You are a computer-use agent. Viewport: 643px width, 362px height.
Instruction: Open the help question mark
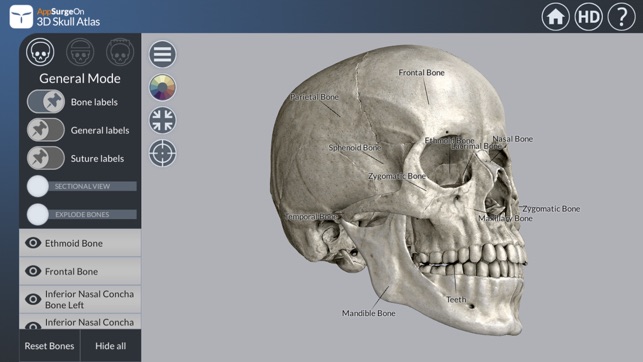pyautogui.click(x=621, y=17)
